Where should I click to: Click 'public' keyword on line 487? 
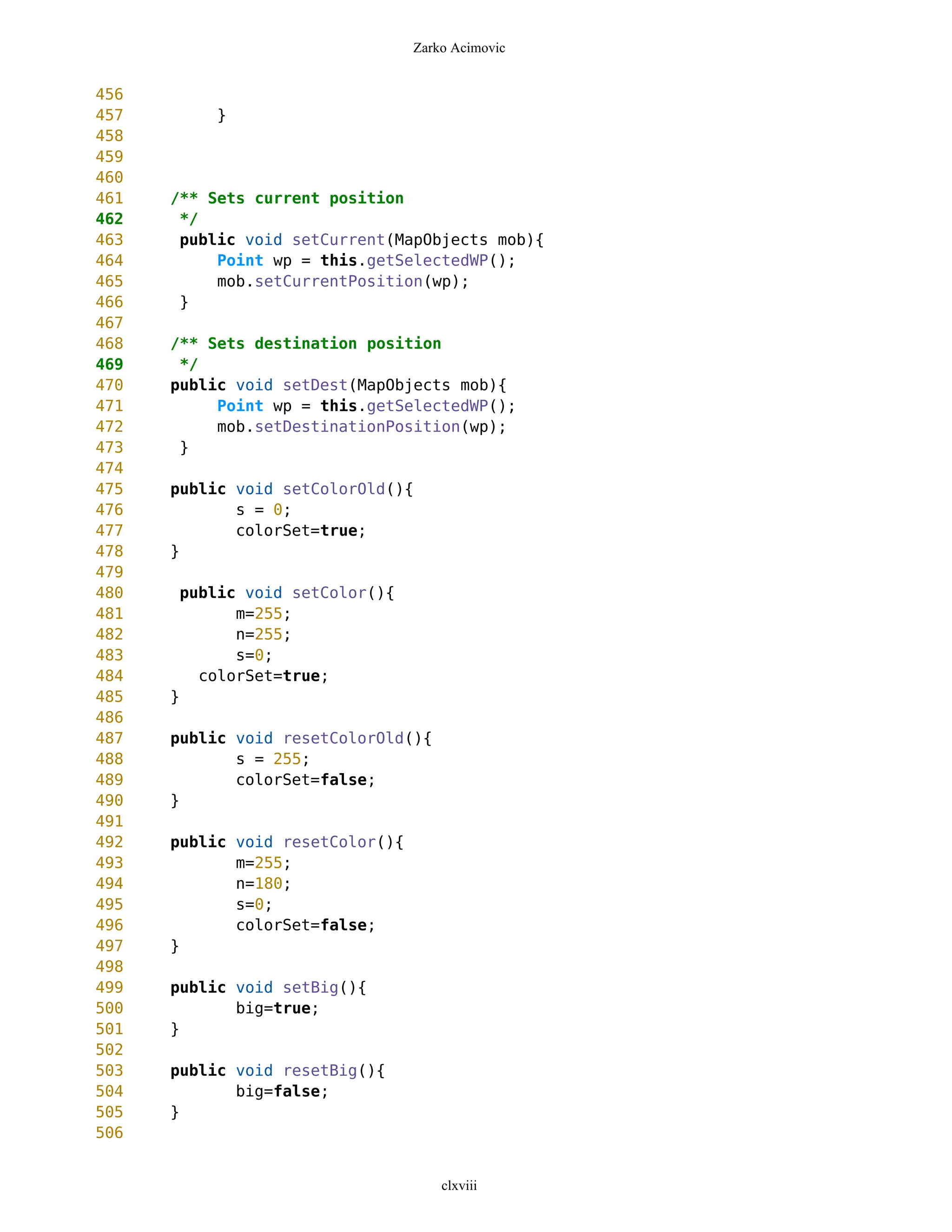click(198, 738)
